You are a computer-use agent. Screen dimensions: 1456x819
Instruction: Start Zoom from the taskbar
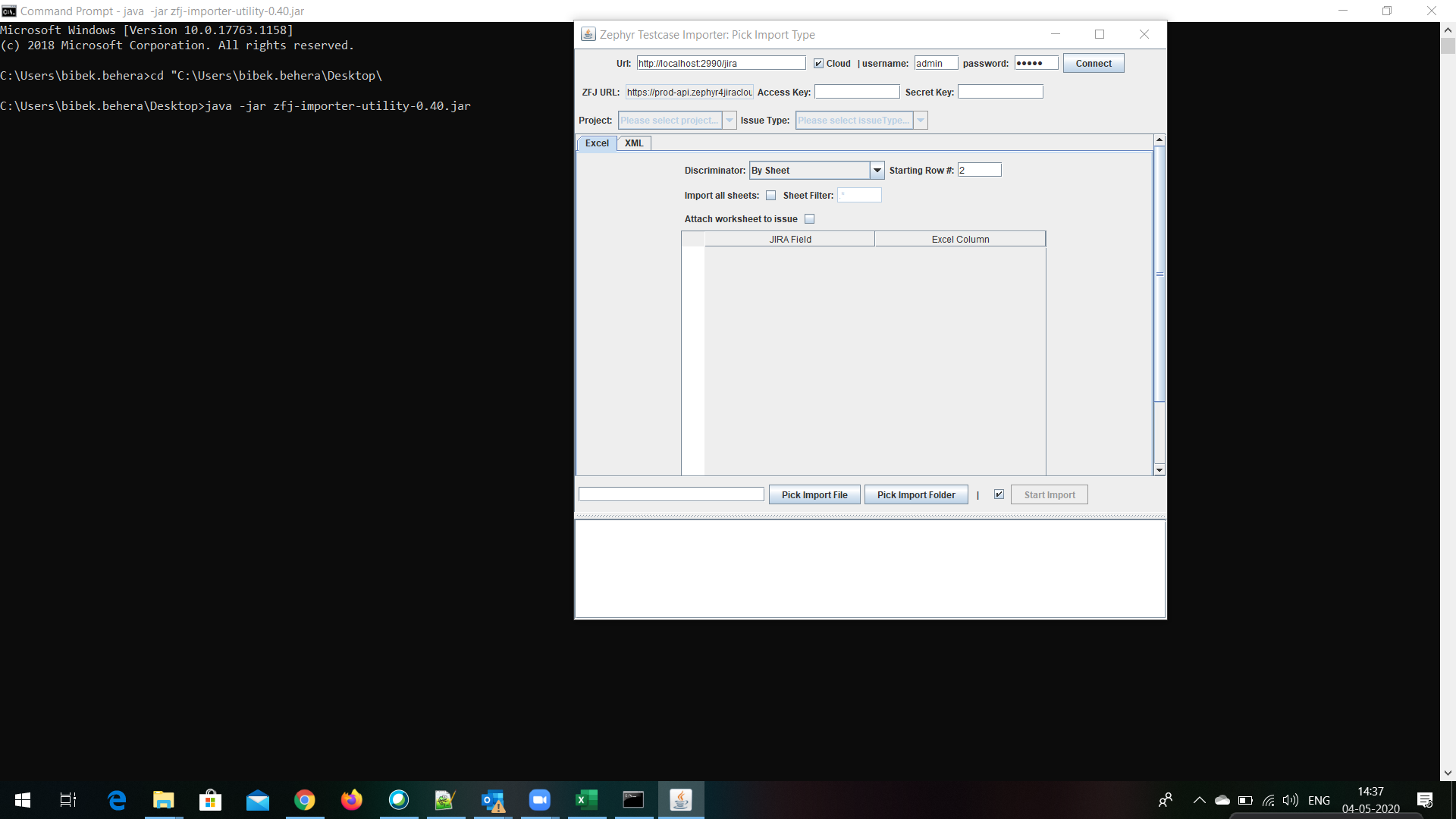(539, 800)
